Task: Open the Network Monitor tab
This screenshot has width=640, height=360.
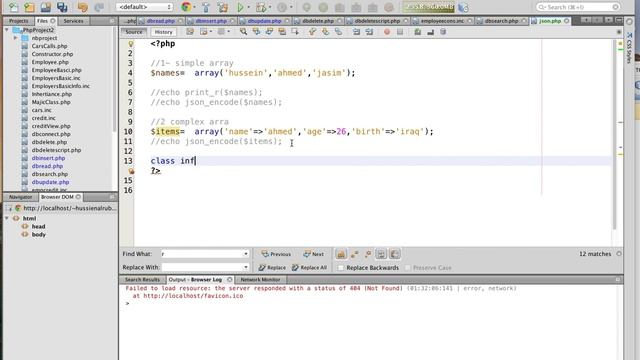Action: [x=260, y=280]
